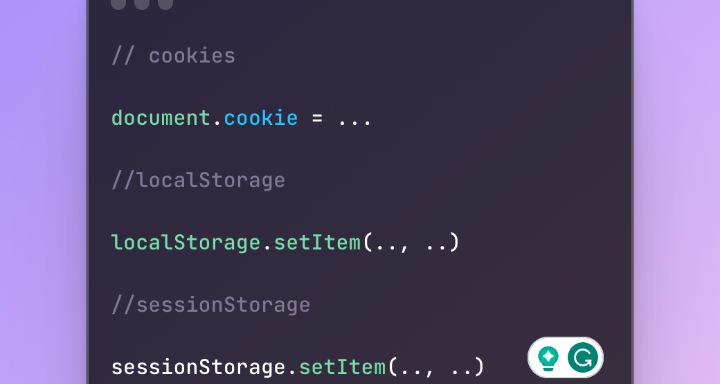Select the blue 'cookie' property
This screenshot has height=384, width=720.
coord(261,118)
